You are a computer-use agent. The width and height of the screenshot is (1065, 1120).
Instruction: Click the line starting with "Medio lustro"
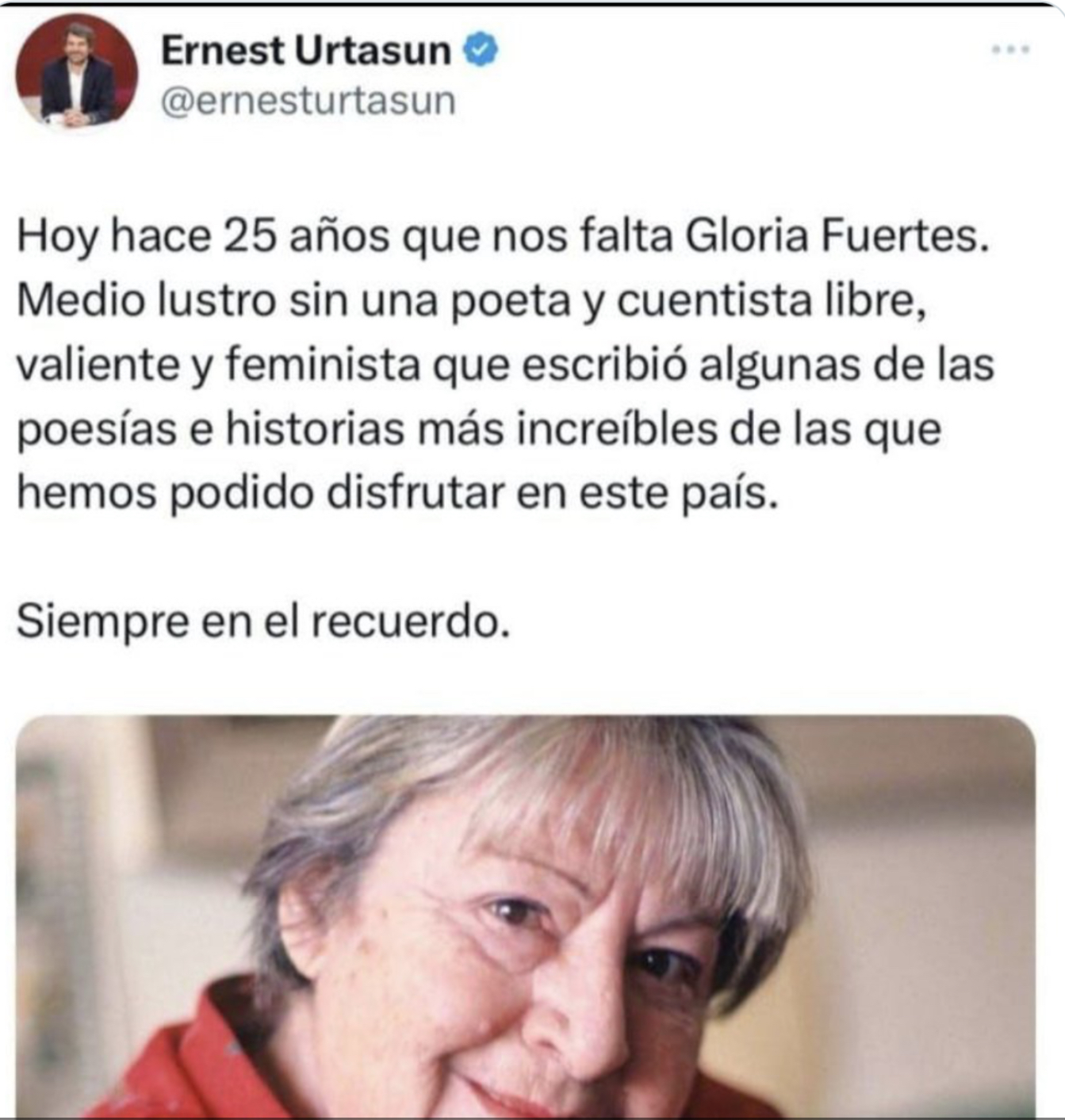[x=472, y=302]
